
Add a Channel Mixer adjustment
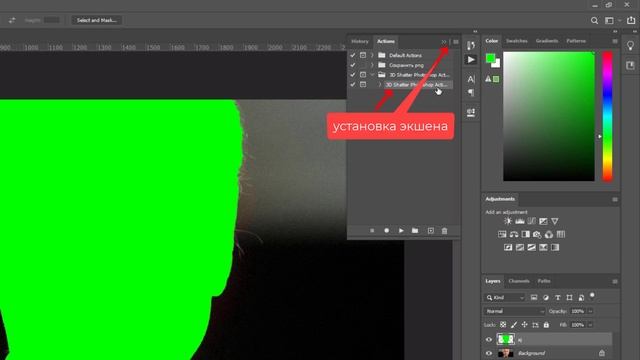click(x=549, y=234)
